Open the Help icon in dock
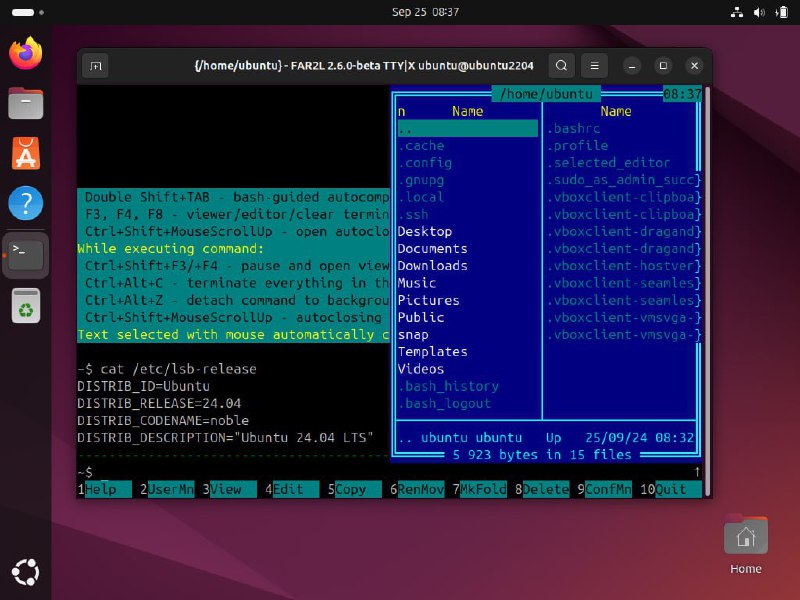 pos(26,203)
